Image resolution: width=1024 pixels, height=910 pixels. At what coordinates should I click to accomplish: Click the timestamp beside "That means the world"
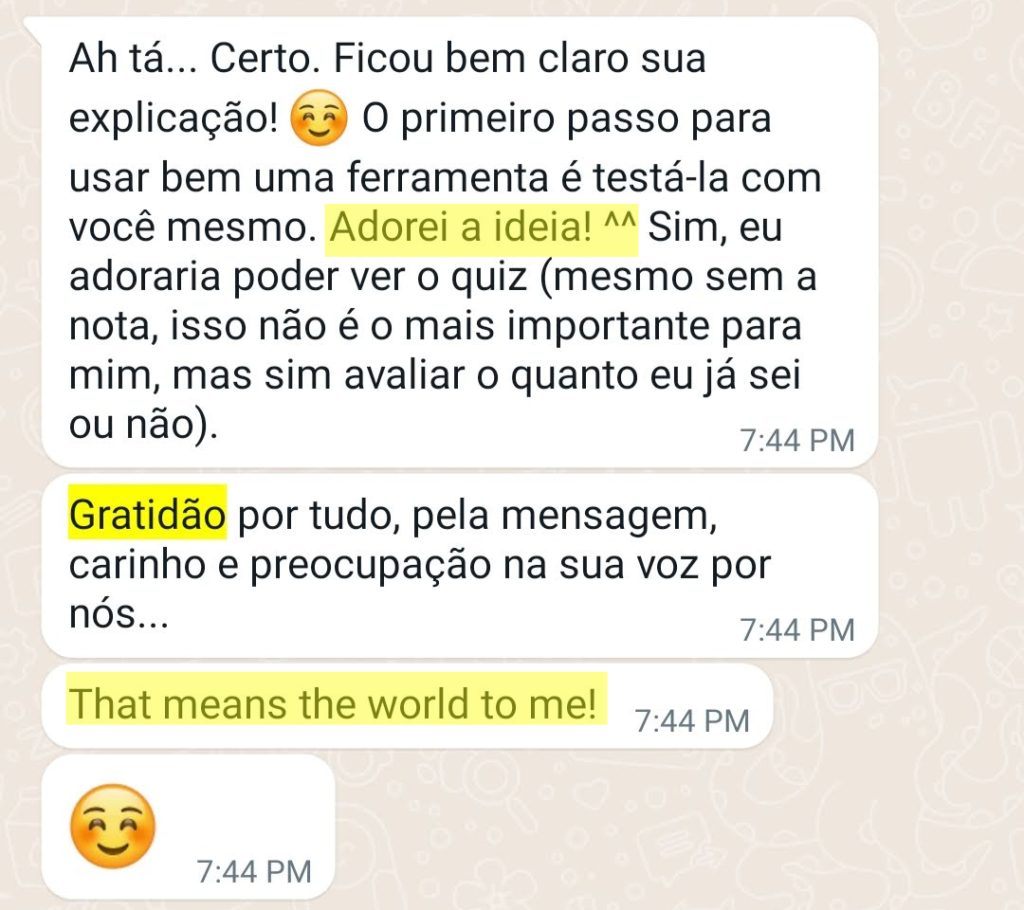(692, 722)
